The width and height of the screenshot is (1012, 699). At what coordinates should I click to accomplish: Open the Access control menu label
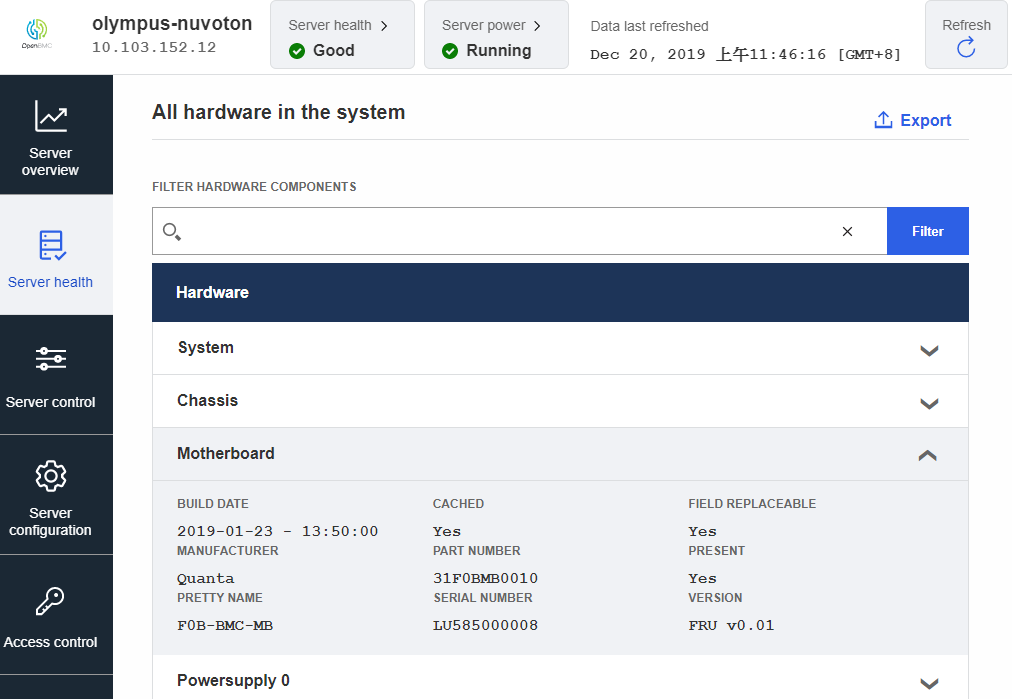point(51,642)
